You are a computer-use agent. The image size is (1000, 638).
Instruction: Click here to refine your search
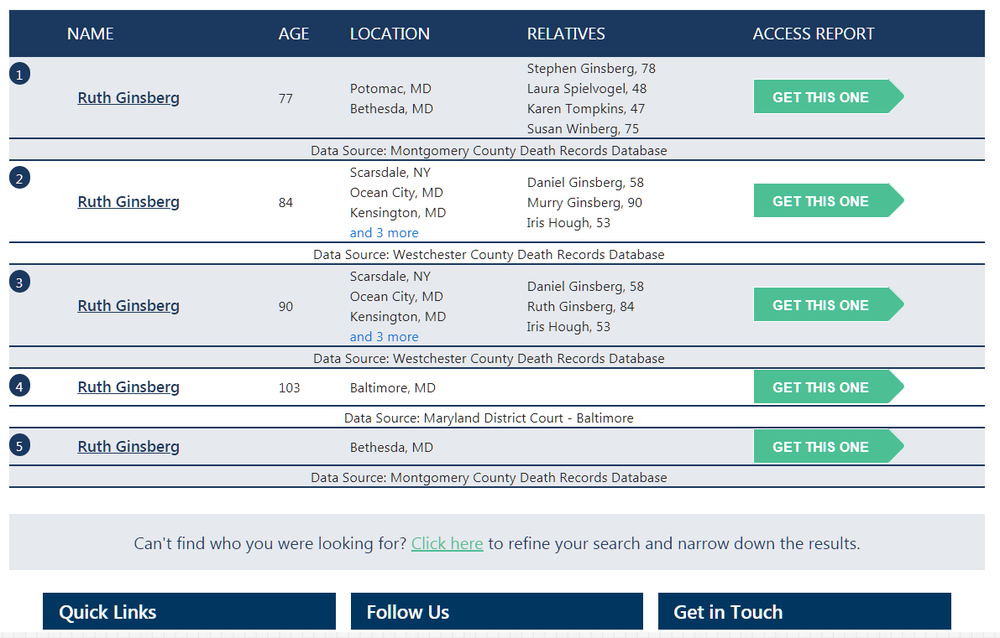447,544
